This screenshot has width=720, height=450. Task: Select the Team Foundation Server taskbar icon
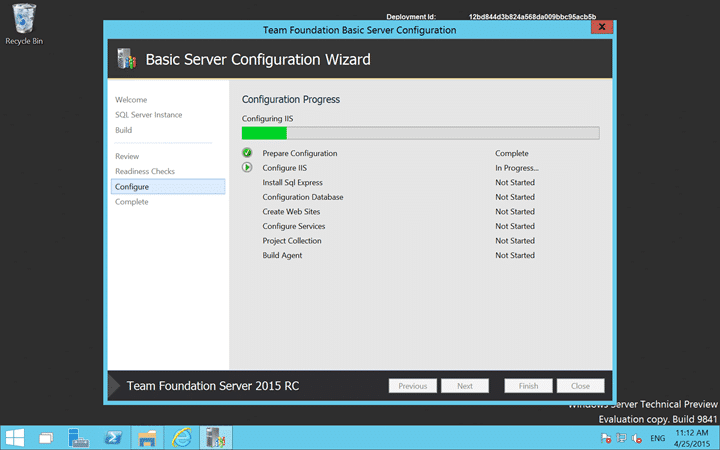pos(216,438)
